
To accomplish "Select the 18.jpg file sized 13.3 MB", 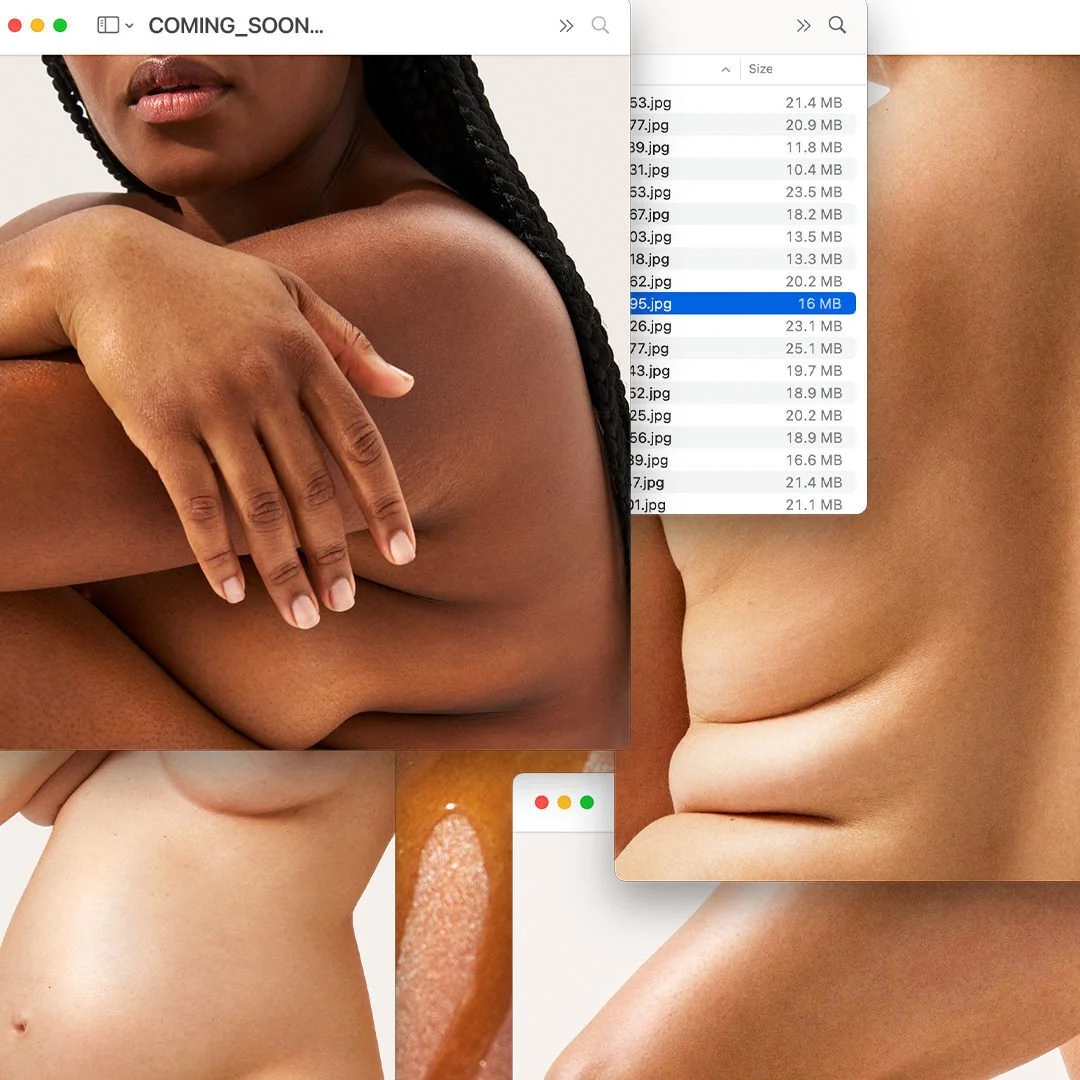I will coord(742,259).
